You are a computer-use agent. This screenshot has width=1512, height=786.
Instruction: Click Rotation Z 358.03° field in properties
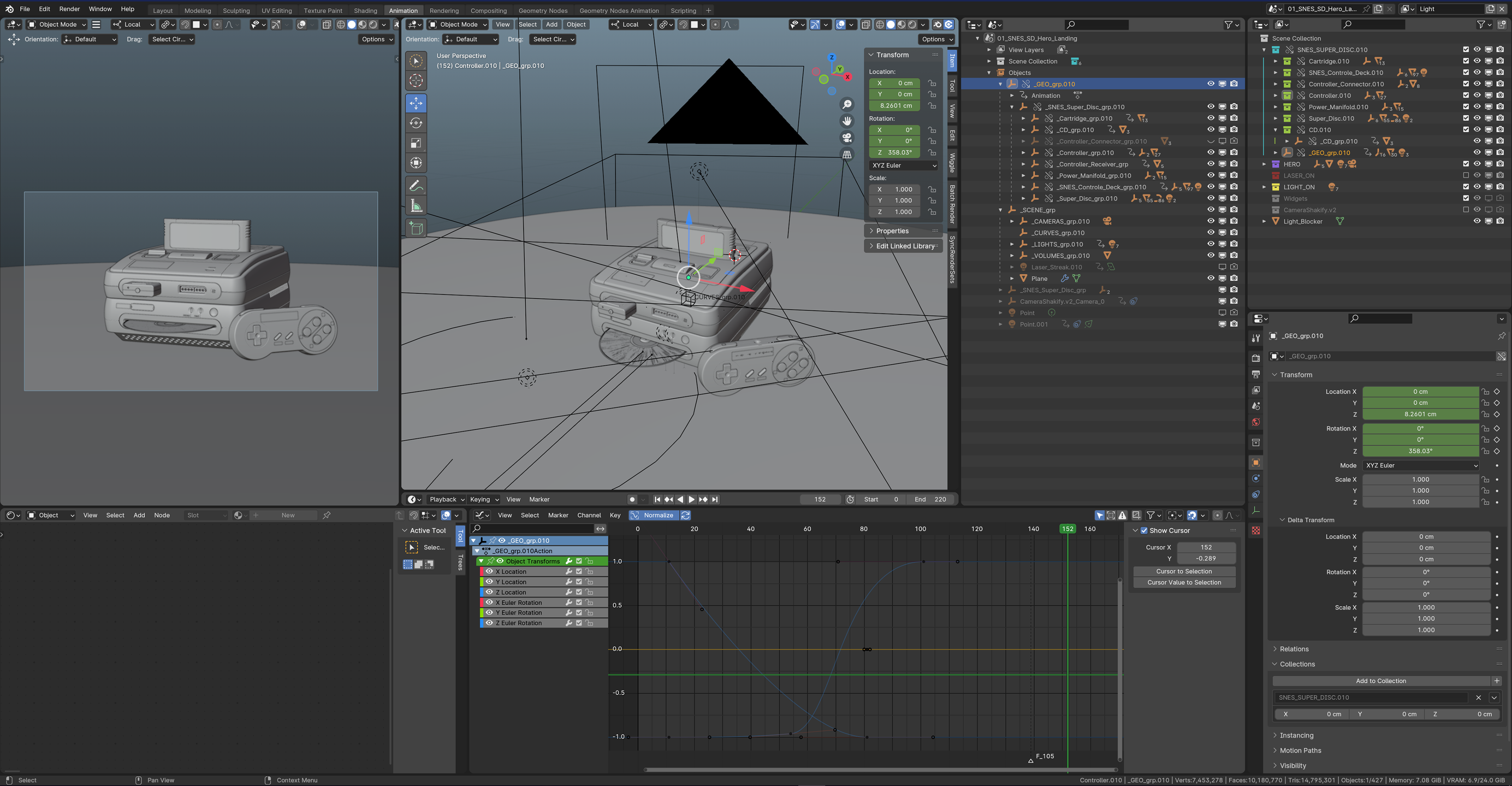point(1420,451)
